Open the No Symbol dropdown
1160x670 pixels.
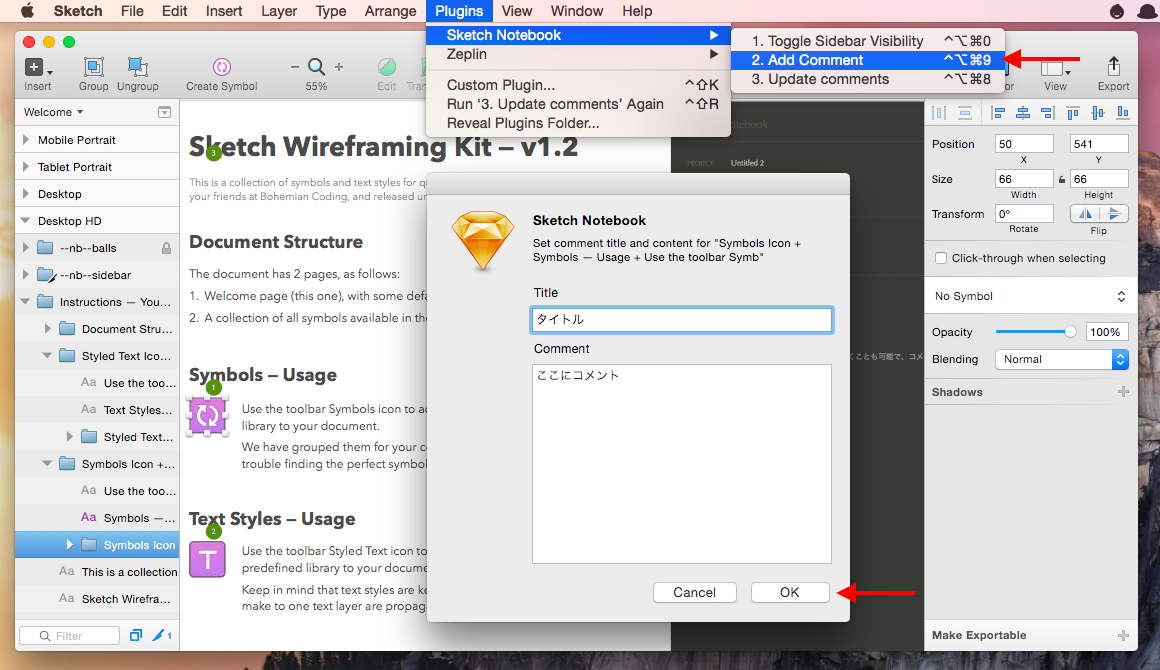[x=1030, y=297]
